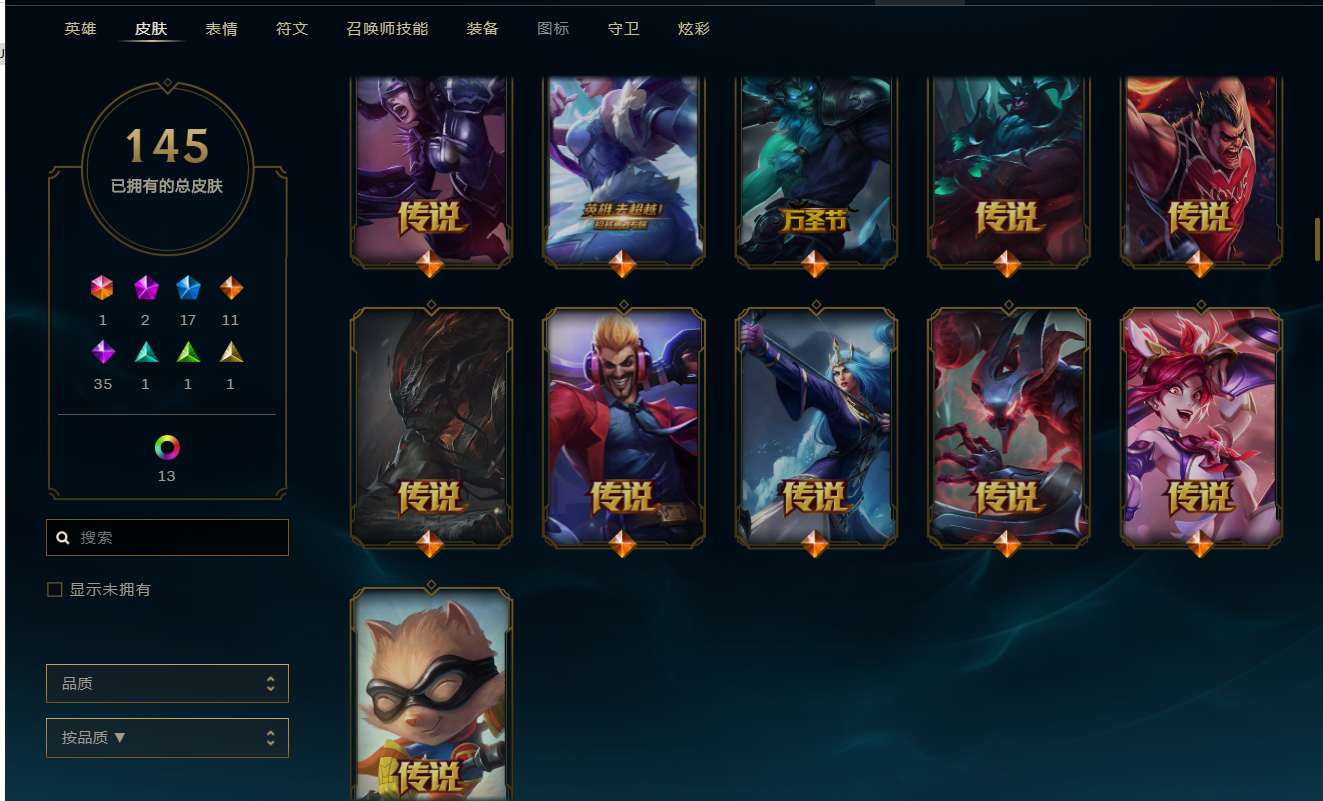Expand the 按品质 sort dropdown
Viewport: 1323px width, 801px height.
pyautogui.click(x=167, y=738)
